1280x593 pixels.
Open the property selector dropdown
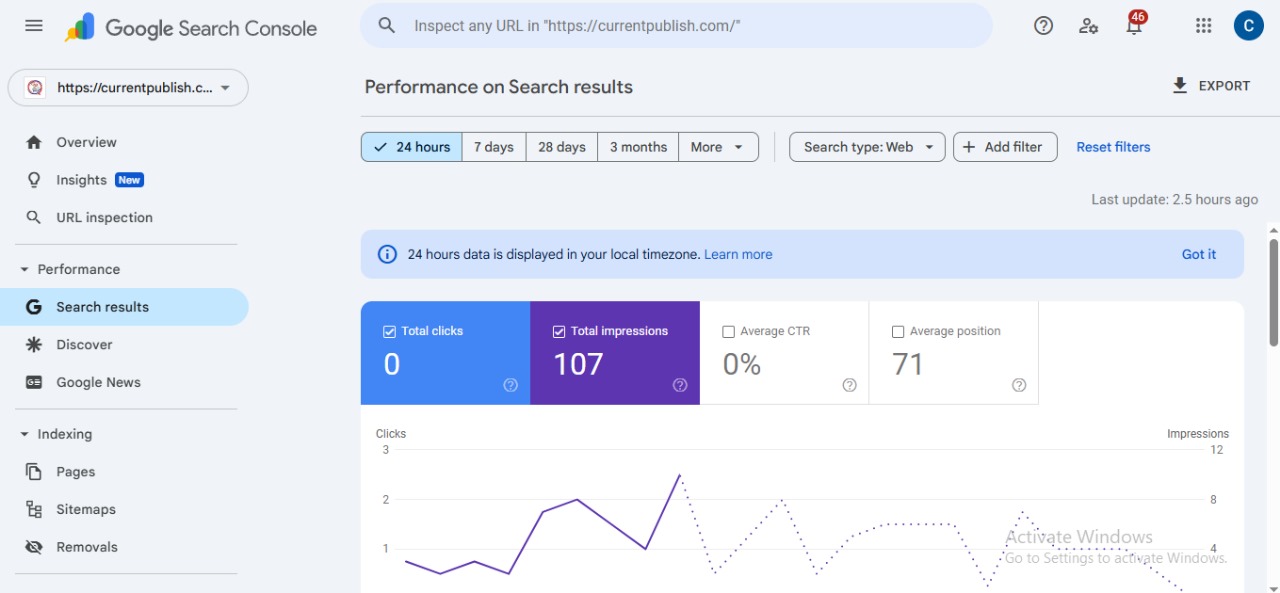128,88
